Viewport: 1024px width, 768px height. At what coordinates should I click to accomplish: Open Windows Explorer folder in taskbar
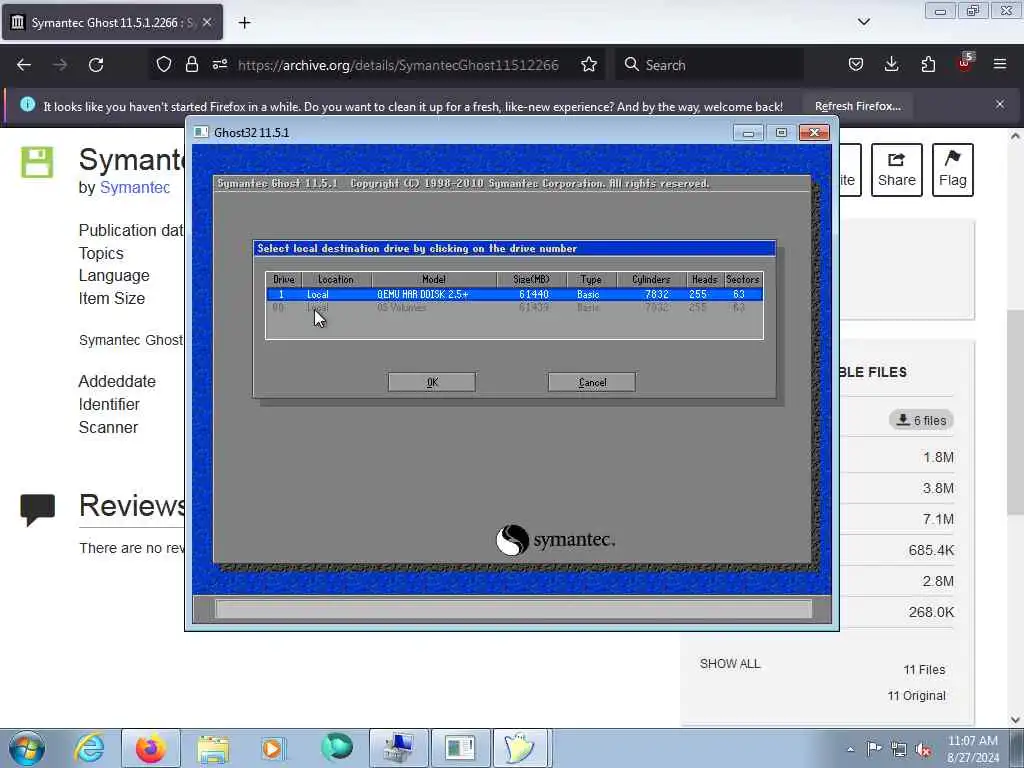click(x=213, y=748)
